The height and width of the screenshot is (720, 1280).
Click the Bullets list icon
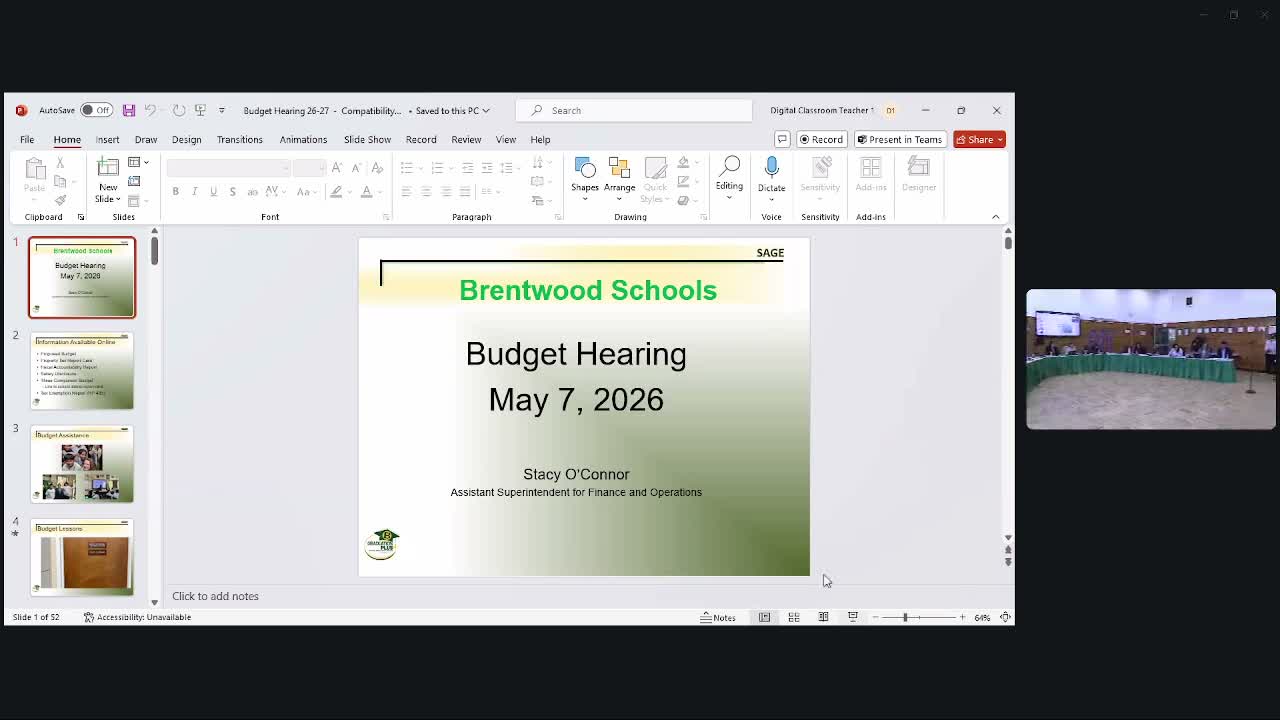click(x=406, y=167)
